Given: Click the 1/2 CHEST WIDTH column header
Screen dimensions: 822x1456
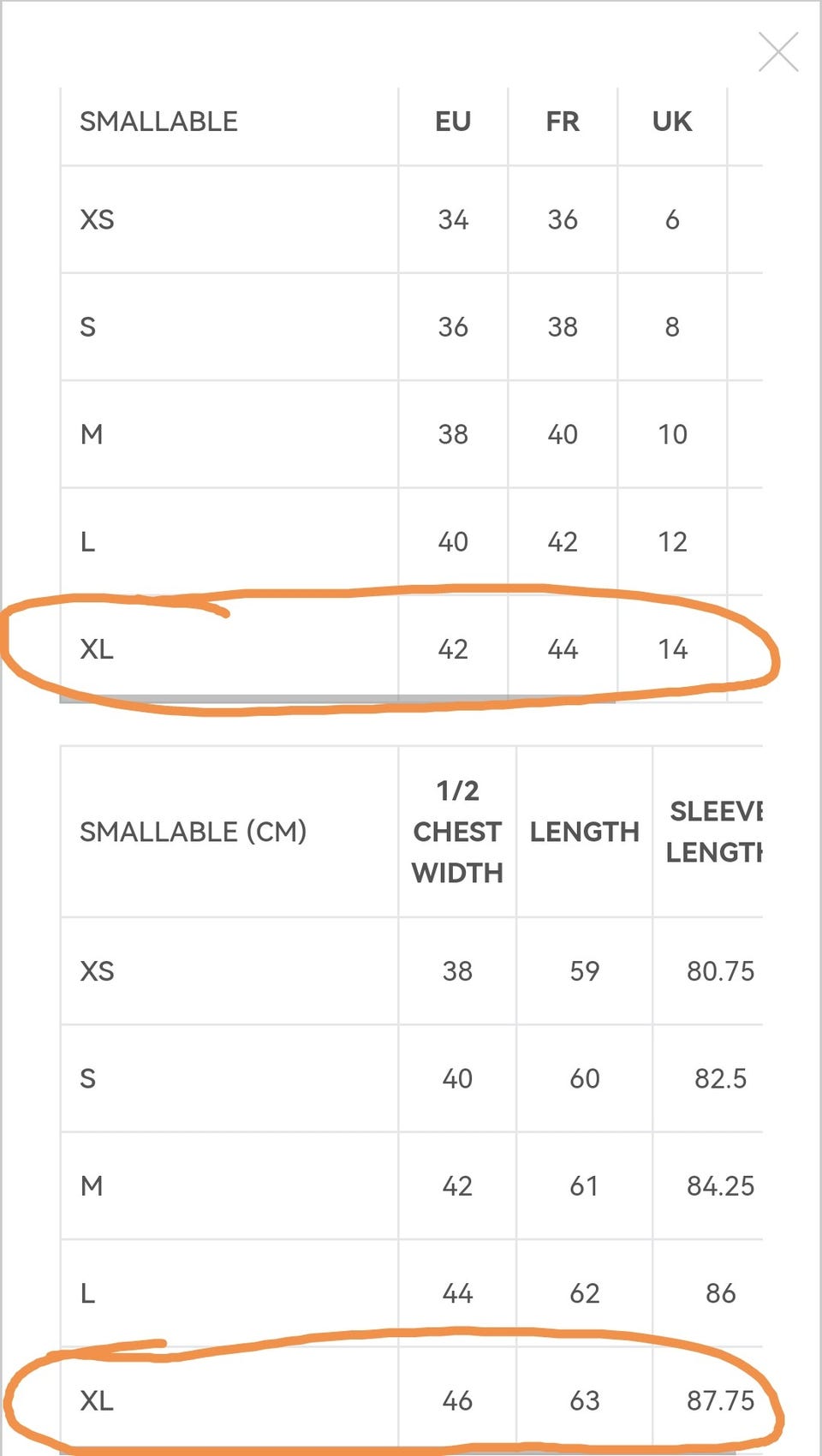Looking at the screenshot, I should (457, 832).
